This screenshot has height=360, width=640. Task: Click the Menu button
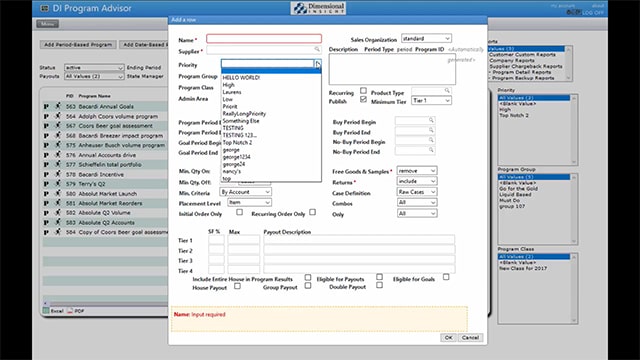click(x=48, y=24)
